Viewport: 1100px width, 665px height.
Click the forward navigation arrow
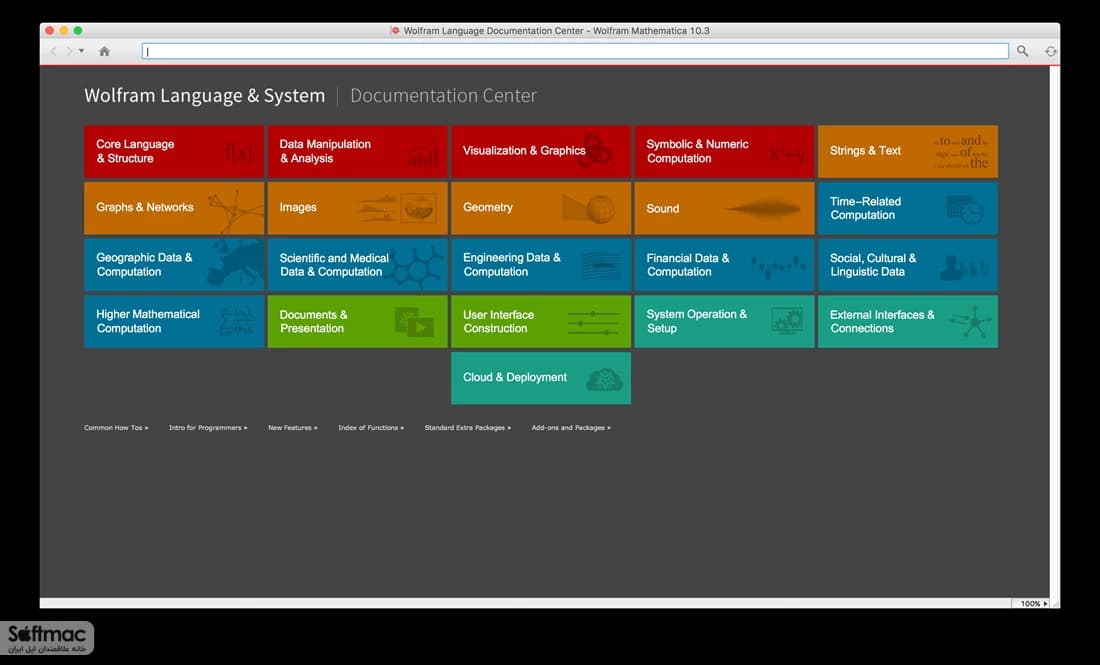coord(69,51)
